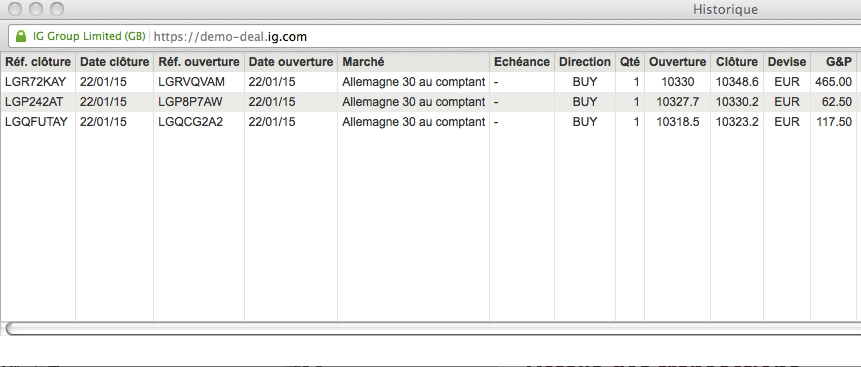Image resolution: width=861 pixels, height=367 pixels.
Task: Sort by G&P column header
Action: click(836, 62)
